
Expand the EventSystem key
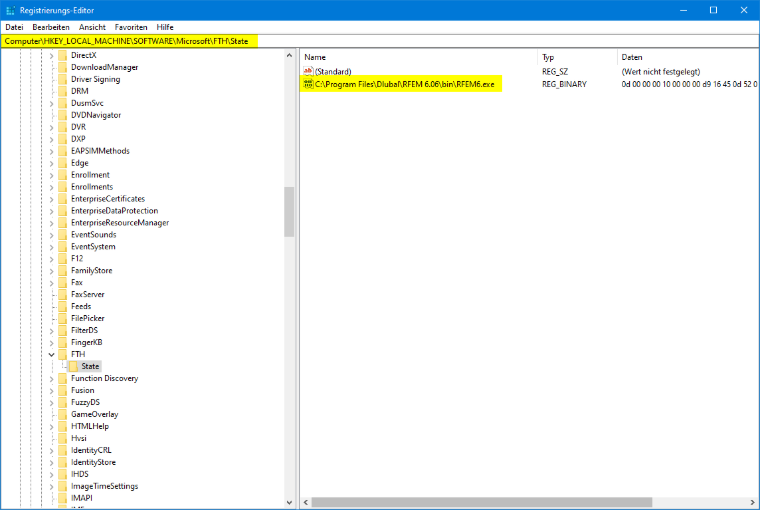51,247
